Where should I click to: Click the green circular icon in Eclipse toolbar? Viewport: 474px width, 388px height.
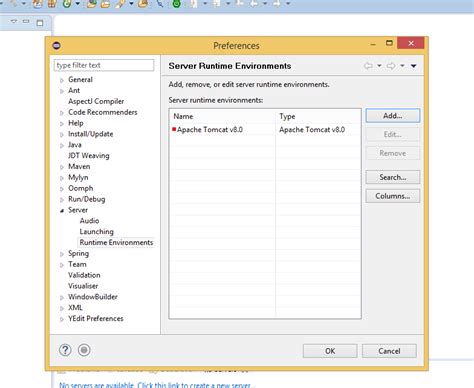[x=177, y=4]
